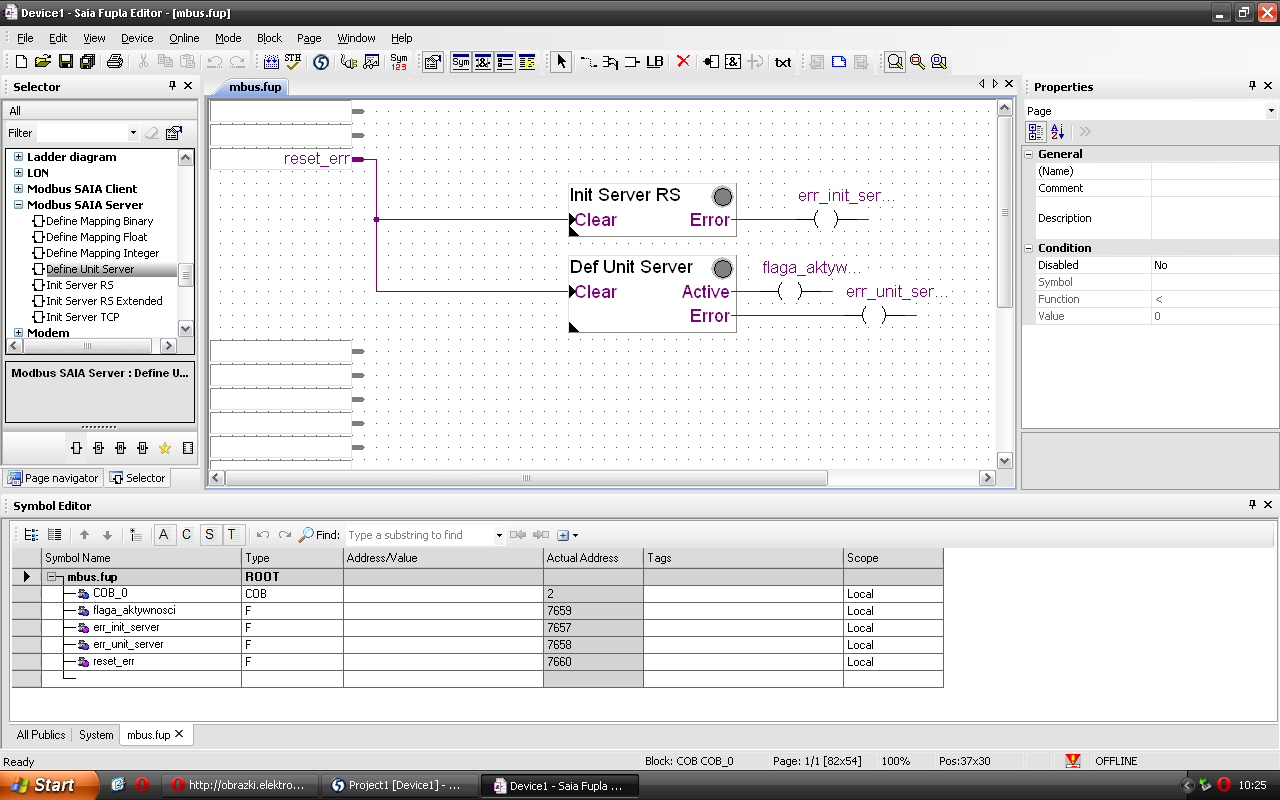Toggle the T view button in Symbol Editor

pos(232,535)
